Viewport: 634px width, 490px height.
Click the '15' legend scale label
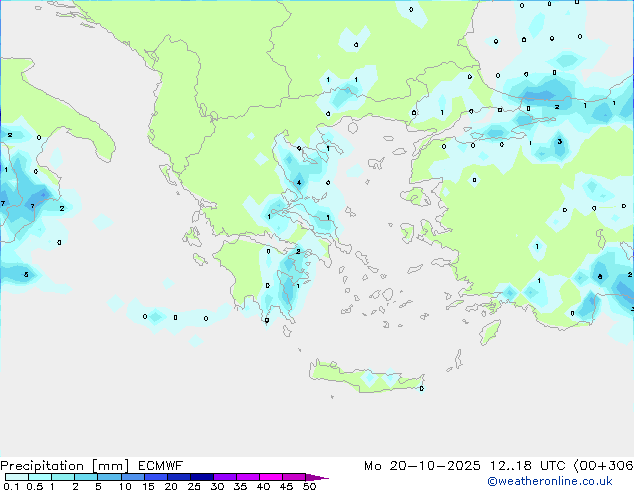[148, 486]
